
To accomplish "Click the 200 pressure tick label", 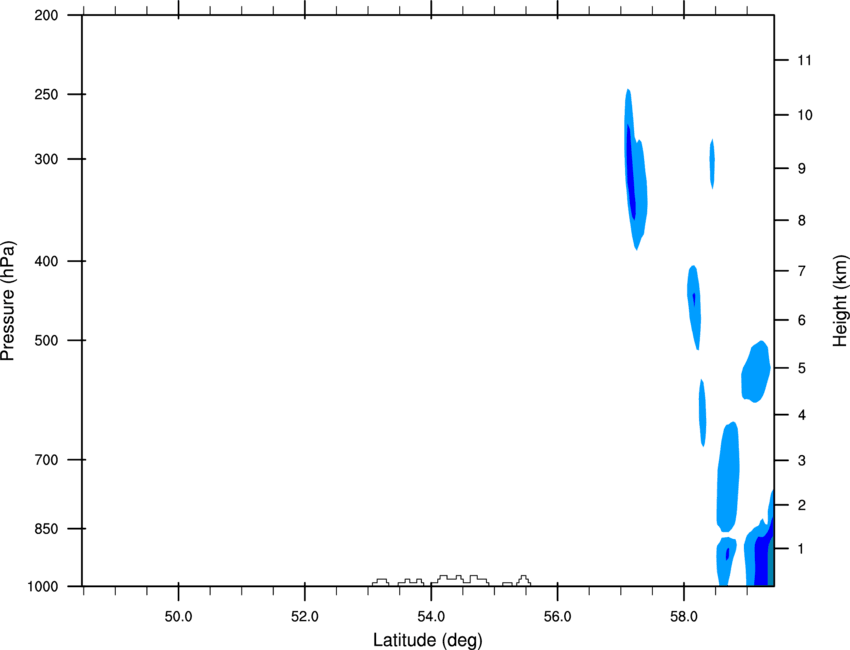I will coord(46,15).
